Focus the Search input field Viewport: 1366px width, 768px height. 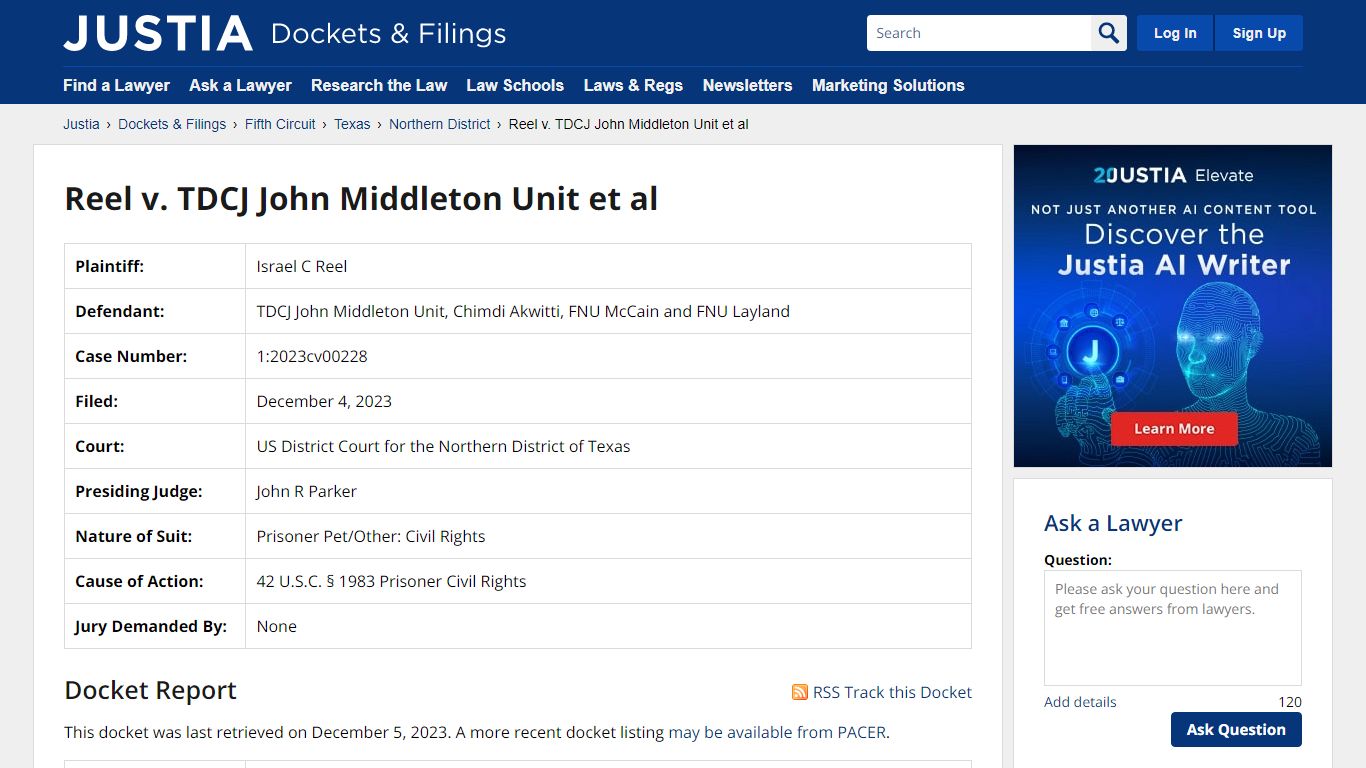pyautogui.click(x=979, y=33)
